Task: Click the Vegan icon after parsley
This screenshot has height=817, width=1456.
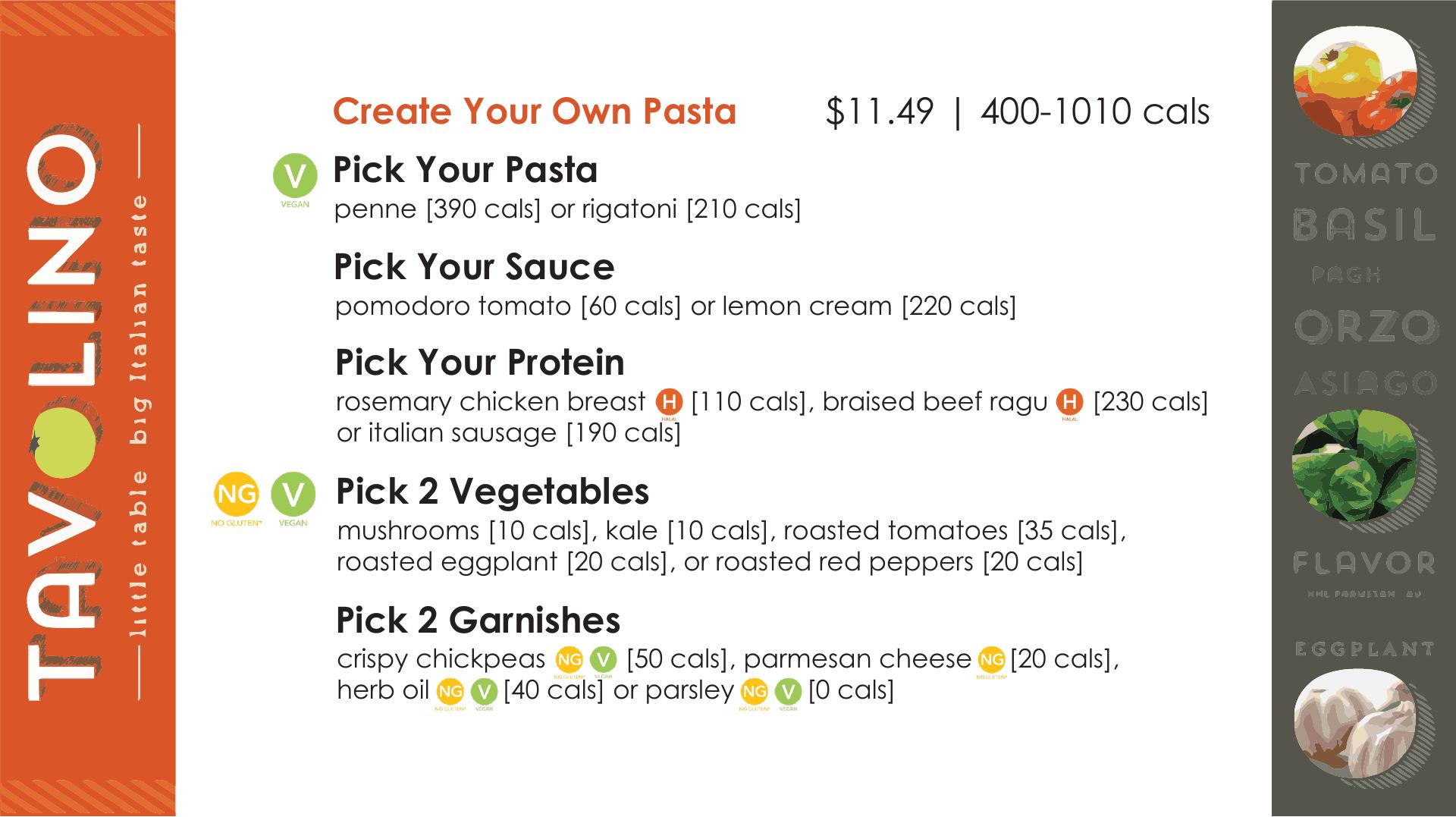Action: [788, 691]
